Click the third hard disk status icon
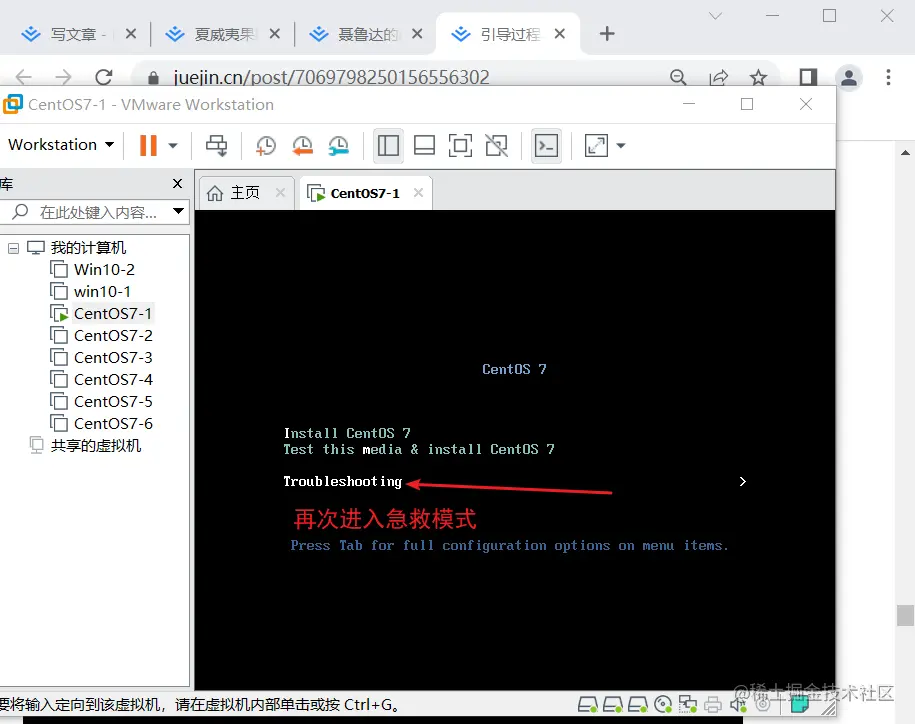The image size is (915, 724). pos(638,705)
